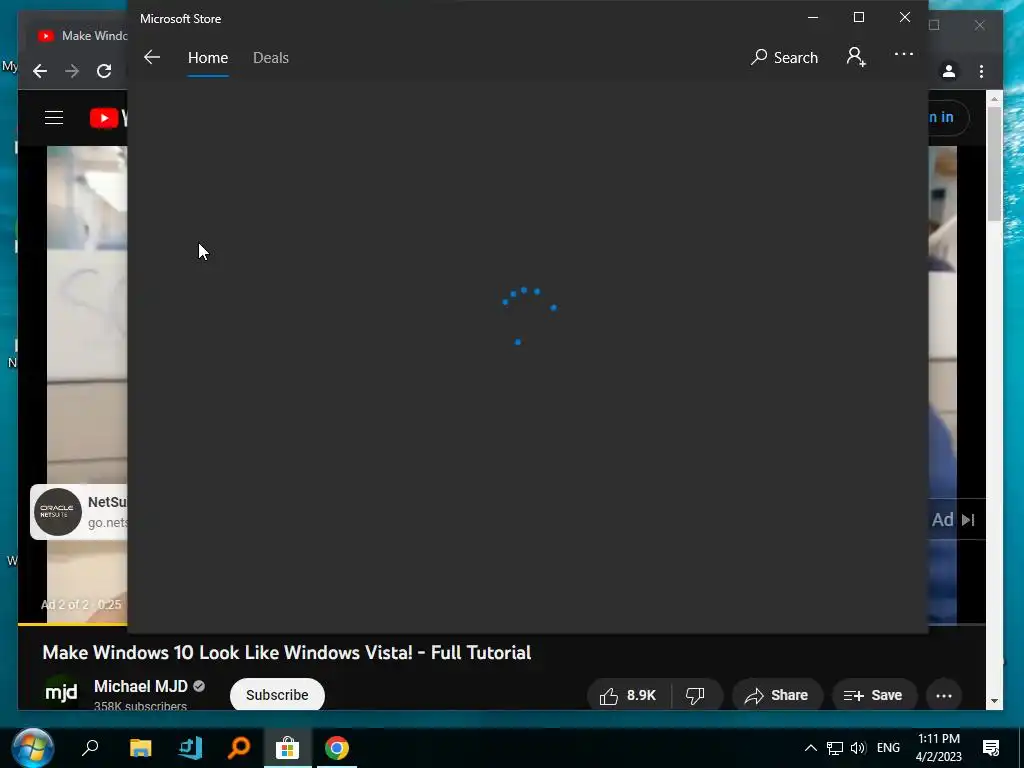
Task: Open the Action Center notifications icon
Action: pyautogui.click(x=991, y=748)
